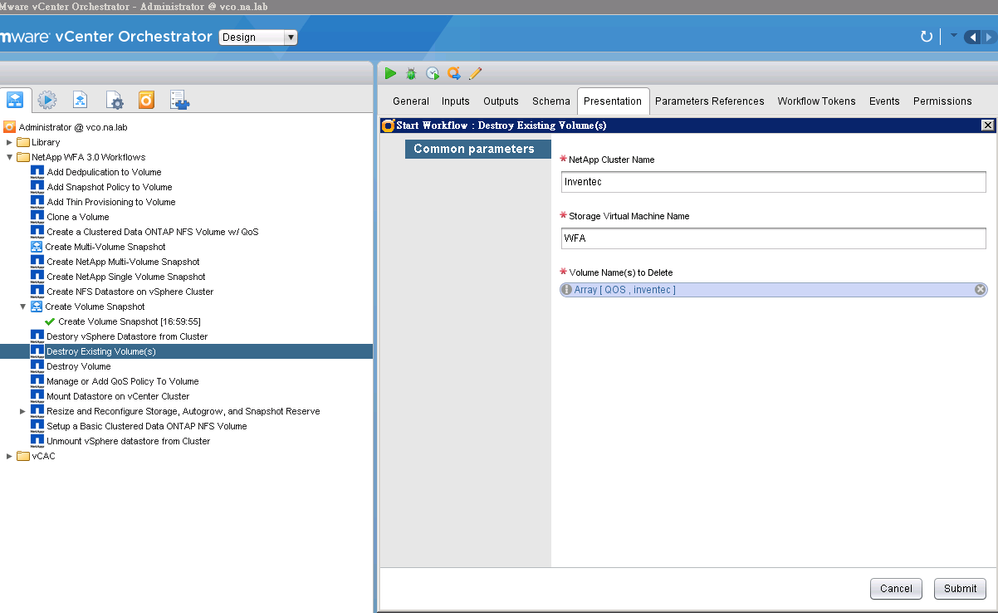Screen dimensions: 998x613
Task: Close the Start Workflow dialog
Action: pyautogui.click(x=987, y=125)
